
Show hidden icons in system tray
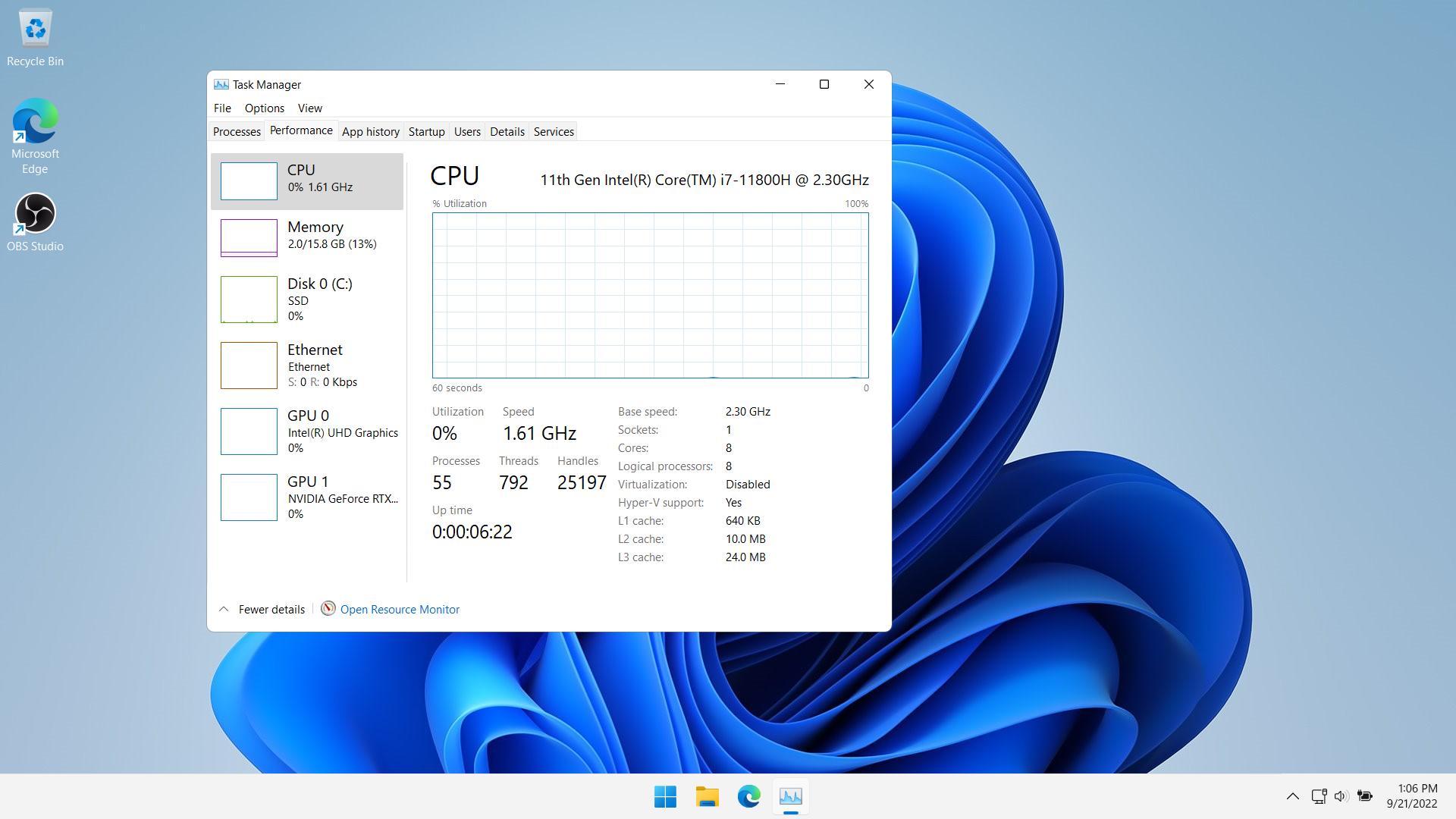click(x=1293, y=796)
